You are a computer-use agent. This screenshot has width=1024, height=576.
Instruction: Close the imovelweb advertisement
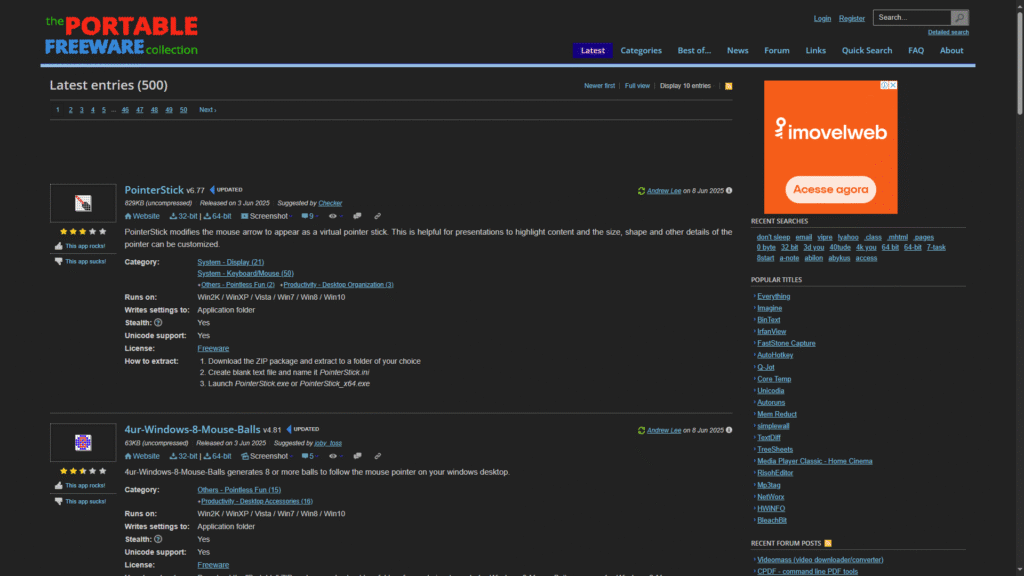[893, 85]
